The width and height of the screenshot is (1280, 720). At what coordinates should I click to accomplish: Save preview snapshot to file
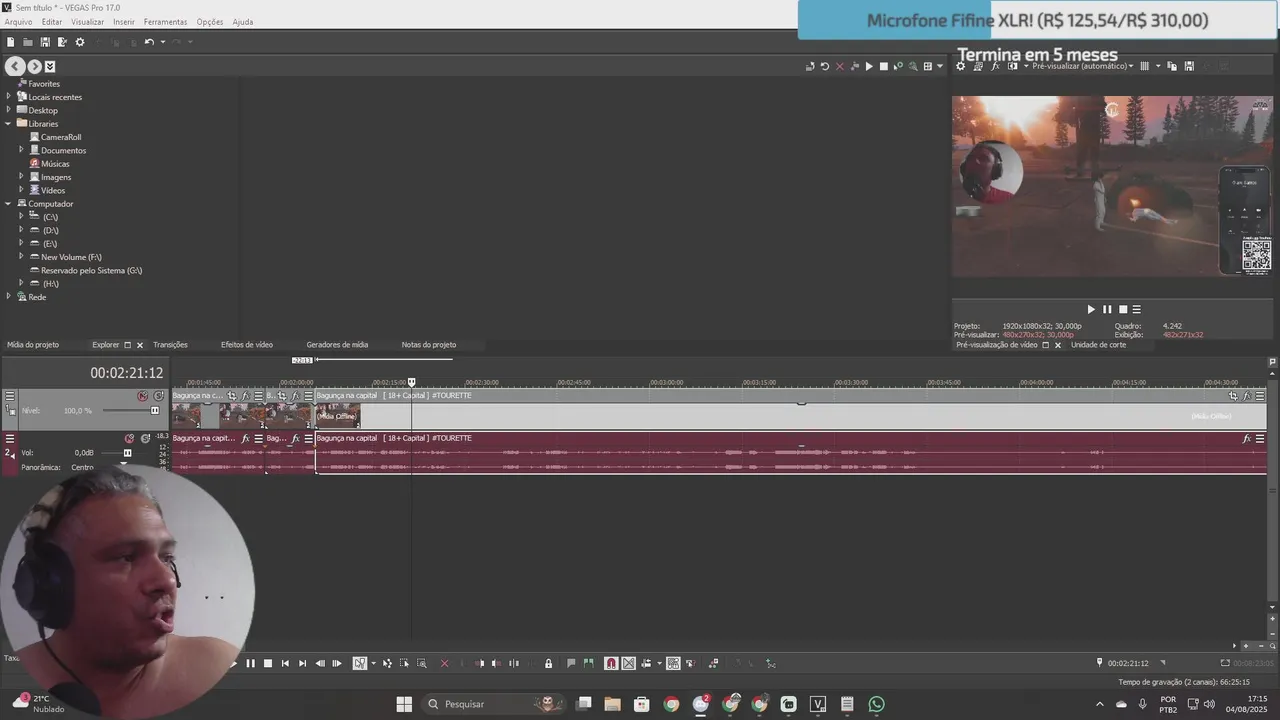1189,66
